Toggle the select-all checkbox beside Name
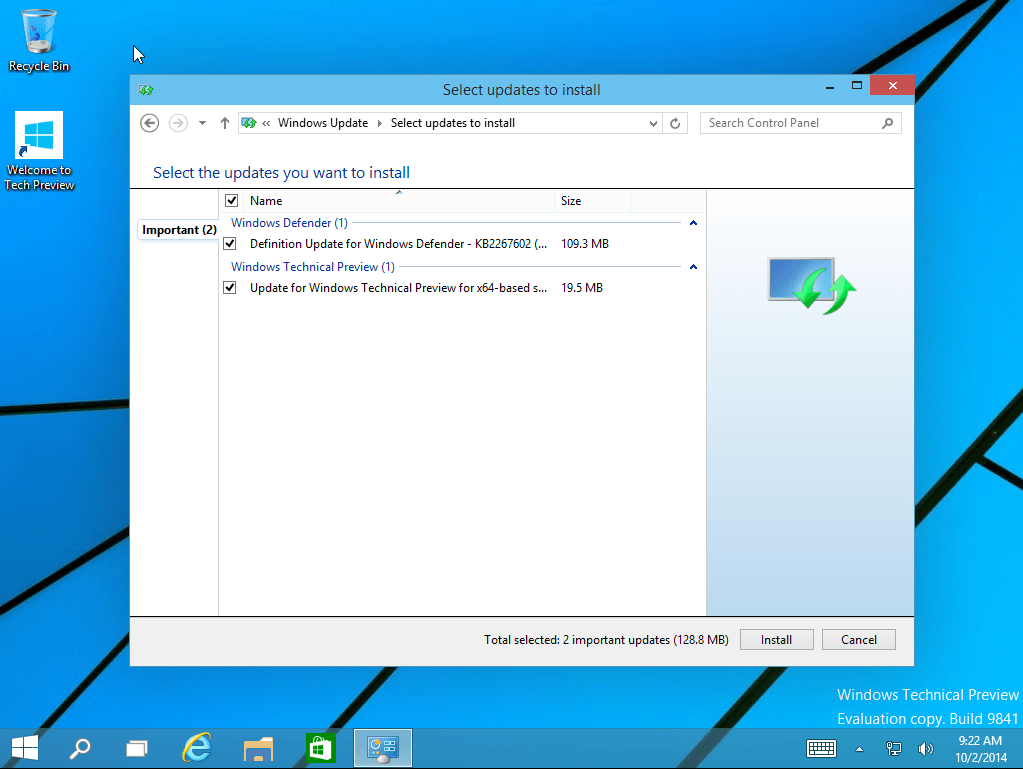 pyautogui.click(x=232, y=200)
